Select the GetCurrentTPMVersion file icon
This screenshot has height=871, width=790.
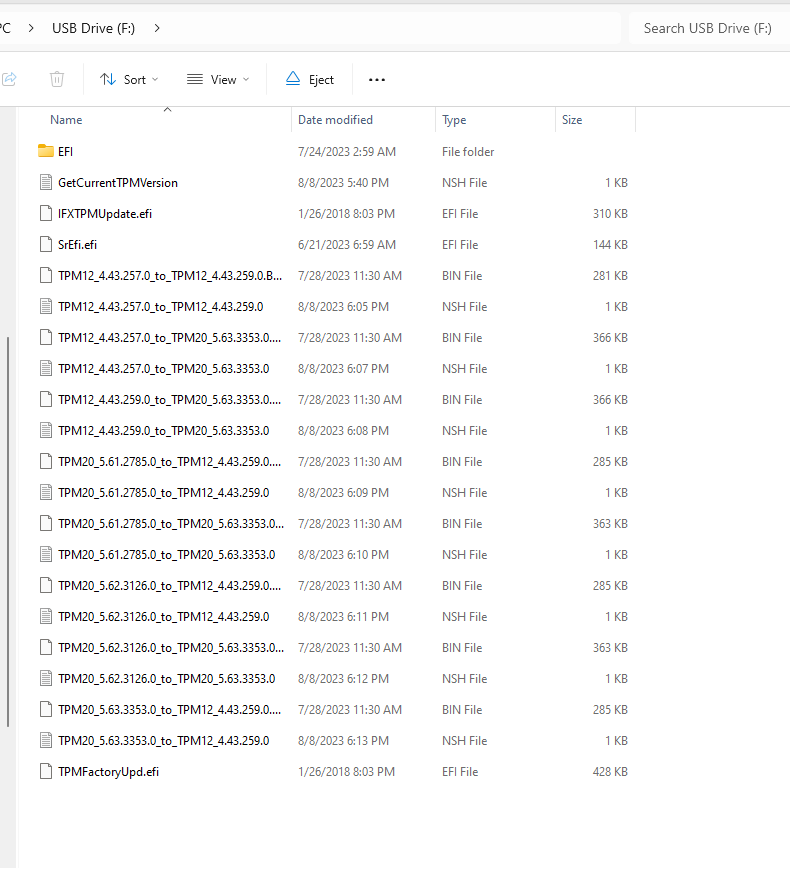click(x=46, y=182)
